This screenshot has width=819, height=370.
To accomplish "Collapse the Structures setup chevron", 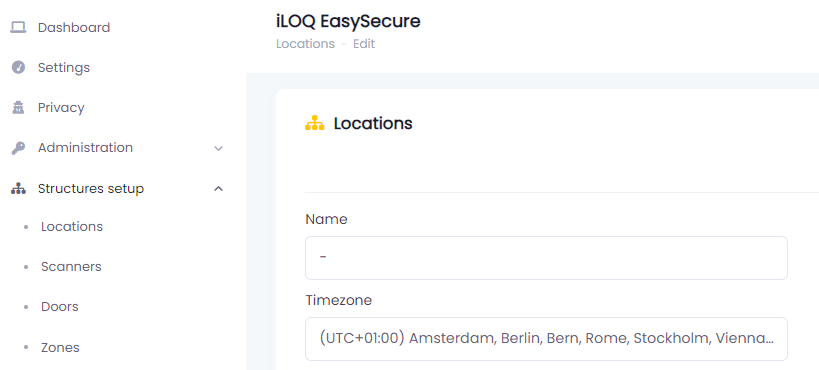I will pos(219,189).
